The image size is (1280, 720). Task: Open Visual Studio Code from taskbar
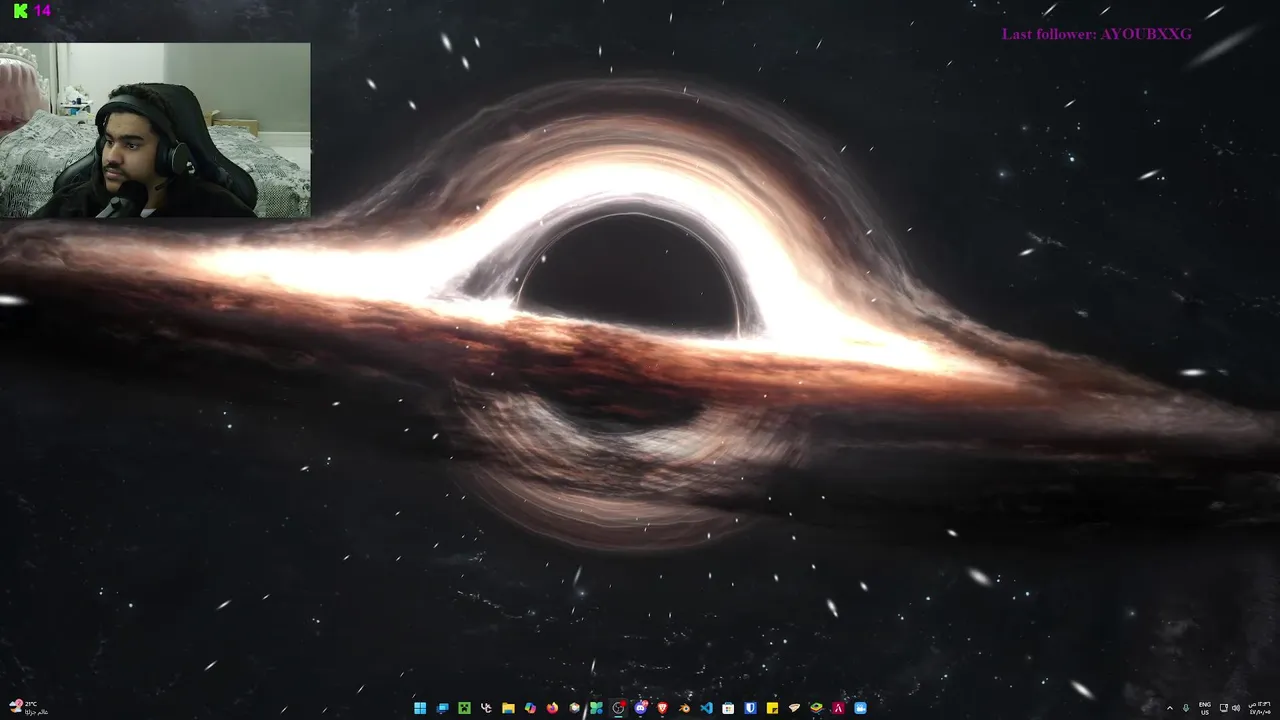pos(706,708)
